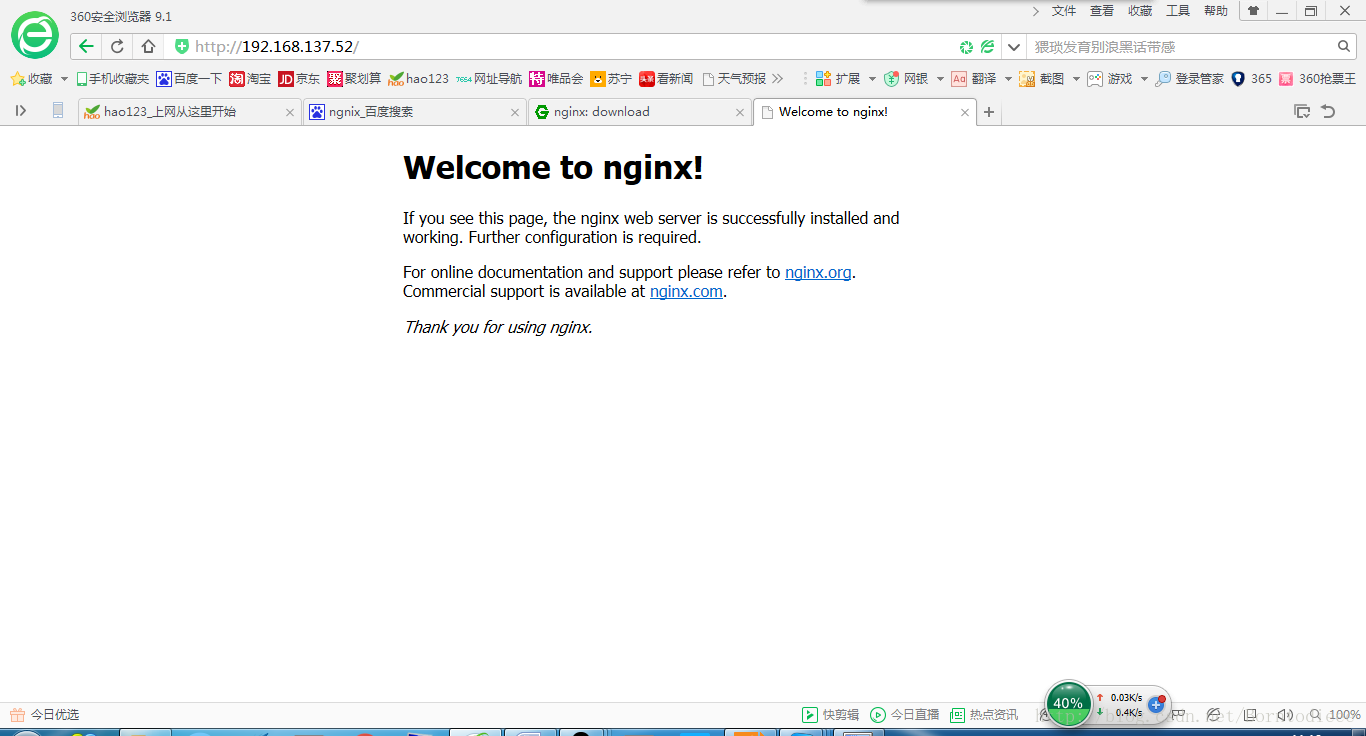
Task: Open the home page via house icon
Action: coord(148,46)
